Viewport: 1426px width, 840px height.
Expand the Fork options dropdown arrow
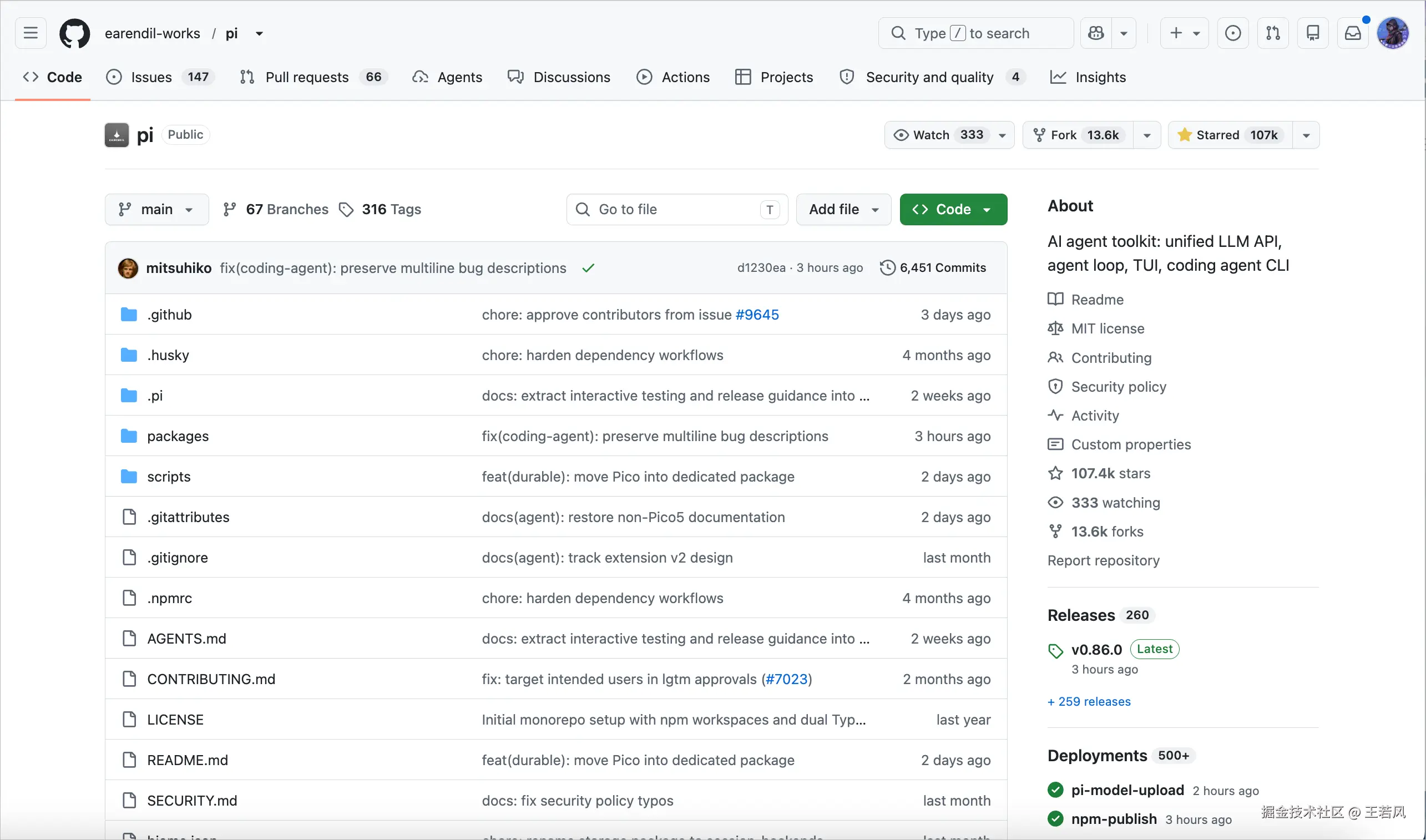pyautogui.click(x=1147, y=135)
